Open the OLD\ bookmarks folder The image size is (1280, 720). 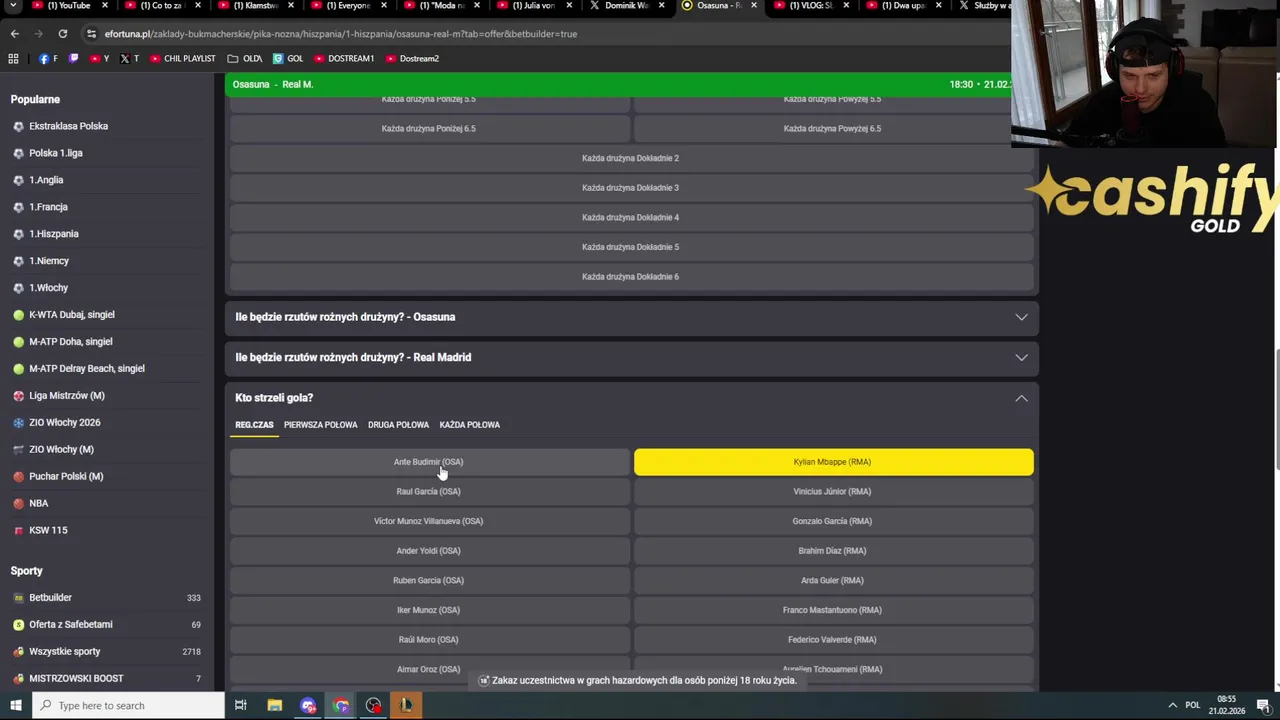(x=245, y=58)
